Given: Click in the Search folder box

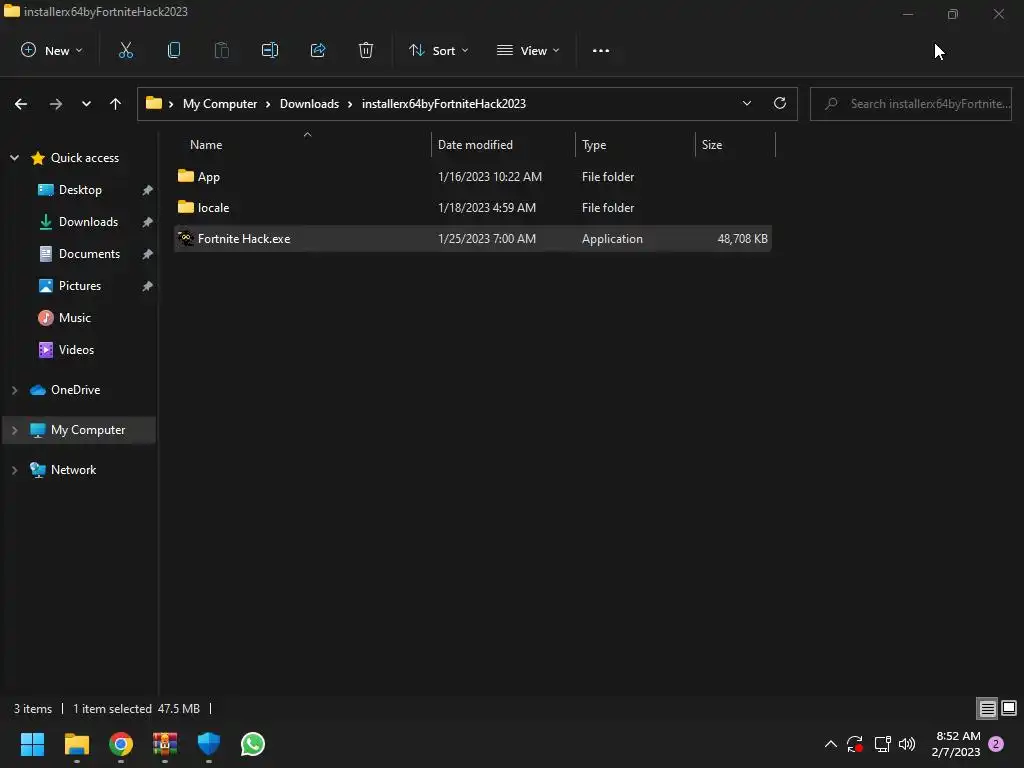Looking at the screenshot, I should (x=911, y=104).
